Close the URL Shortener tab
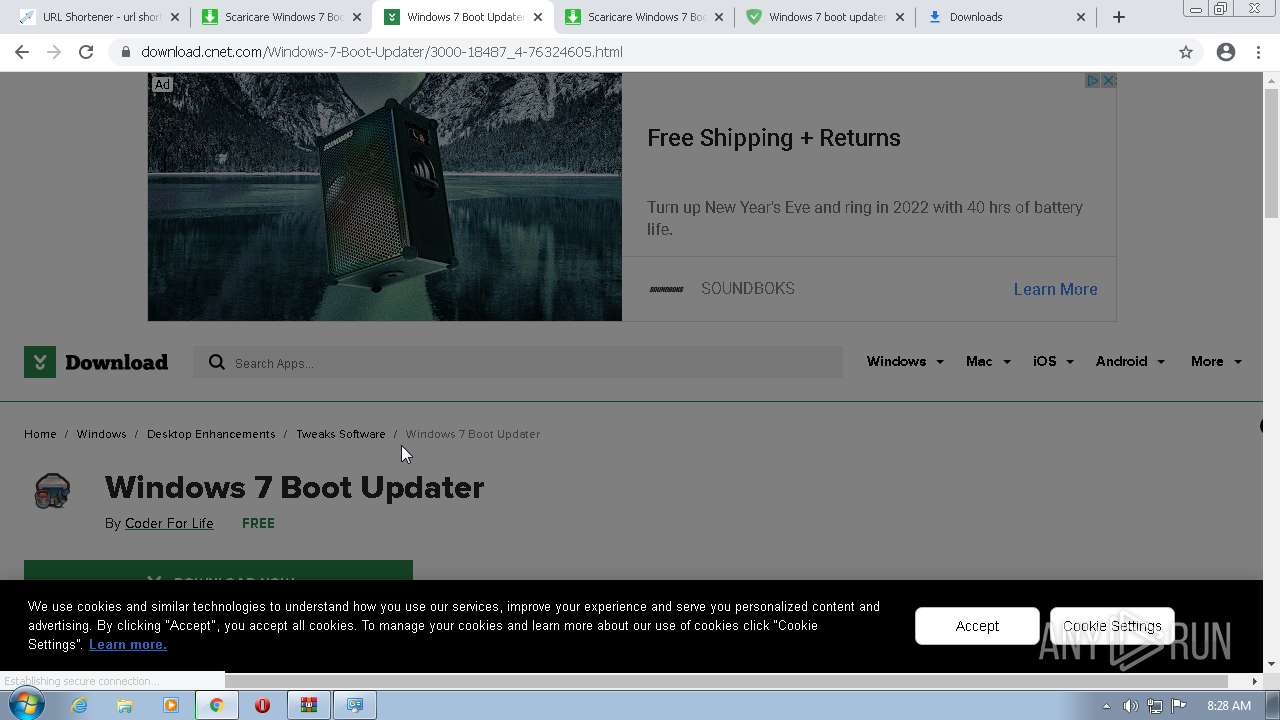Screen dimensions: 1280x720 click(175, 17)
